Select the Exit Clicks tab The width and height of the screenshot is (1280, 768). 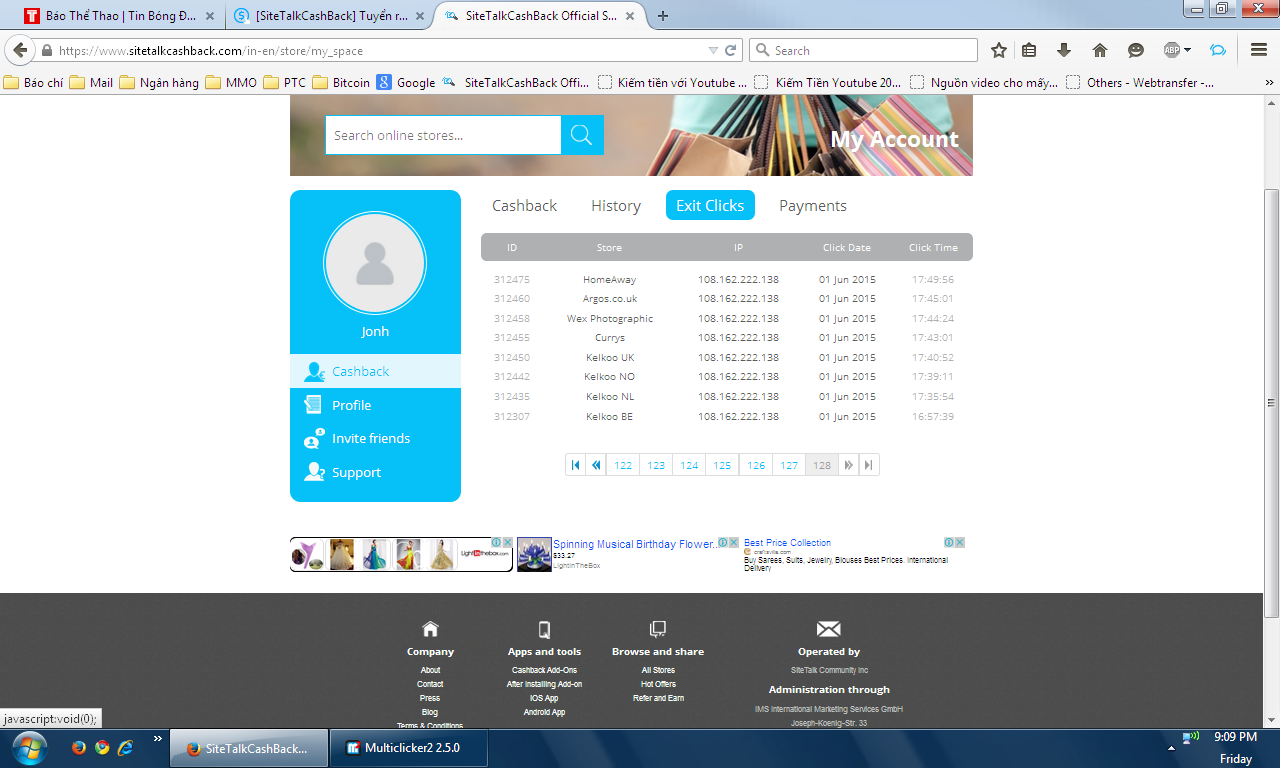click(x=710, y=205)
